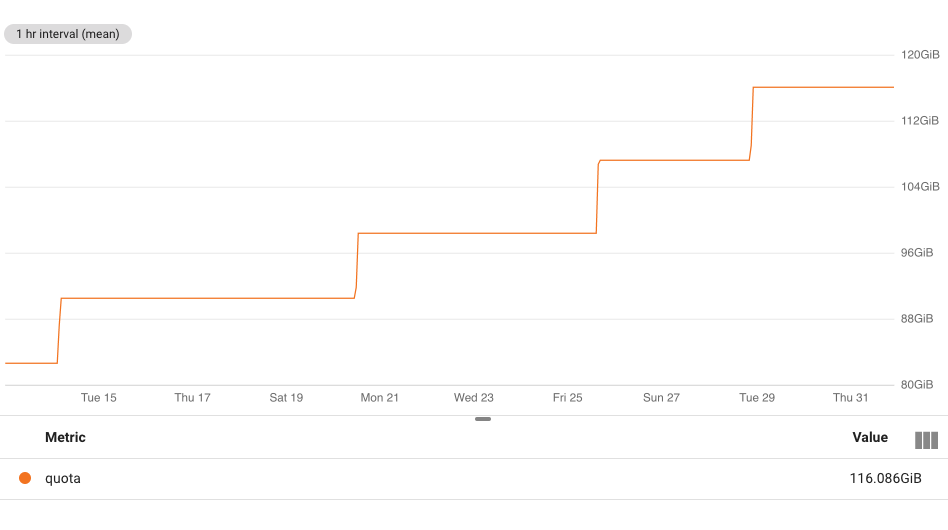Viewport: 948px width, 530px height.
Task: Click the 96GiB axis label
Action: coord(917,253)
